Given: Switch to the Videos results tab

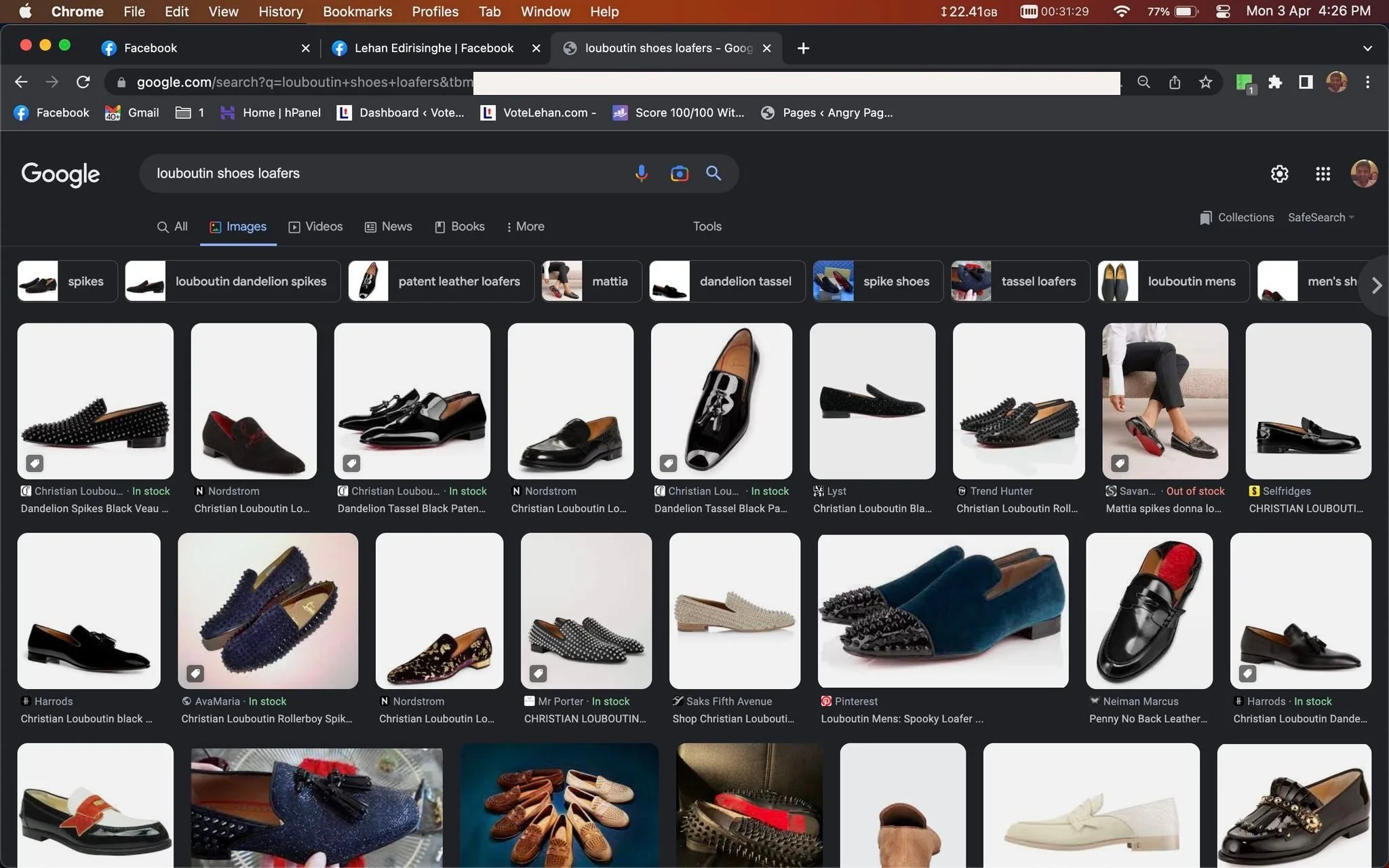Looking at the screenshot, I should coord(315,226).
